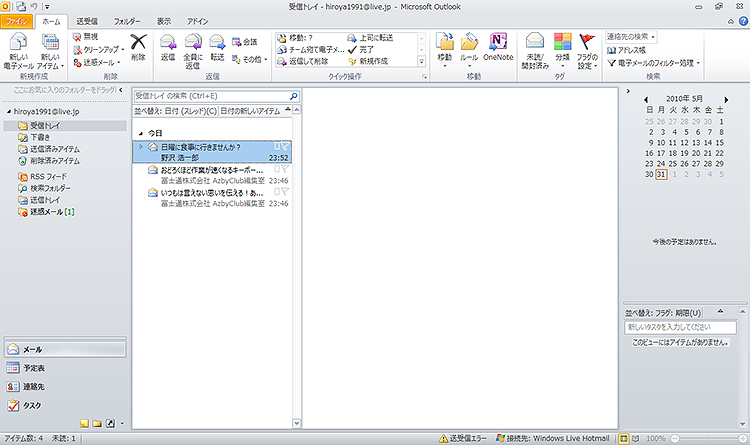Switch to the アドイン tab

point(198,22)
